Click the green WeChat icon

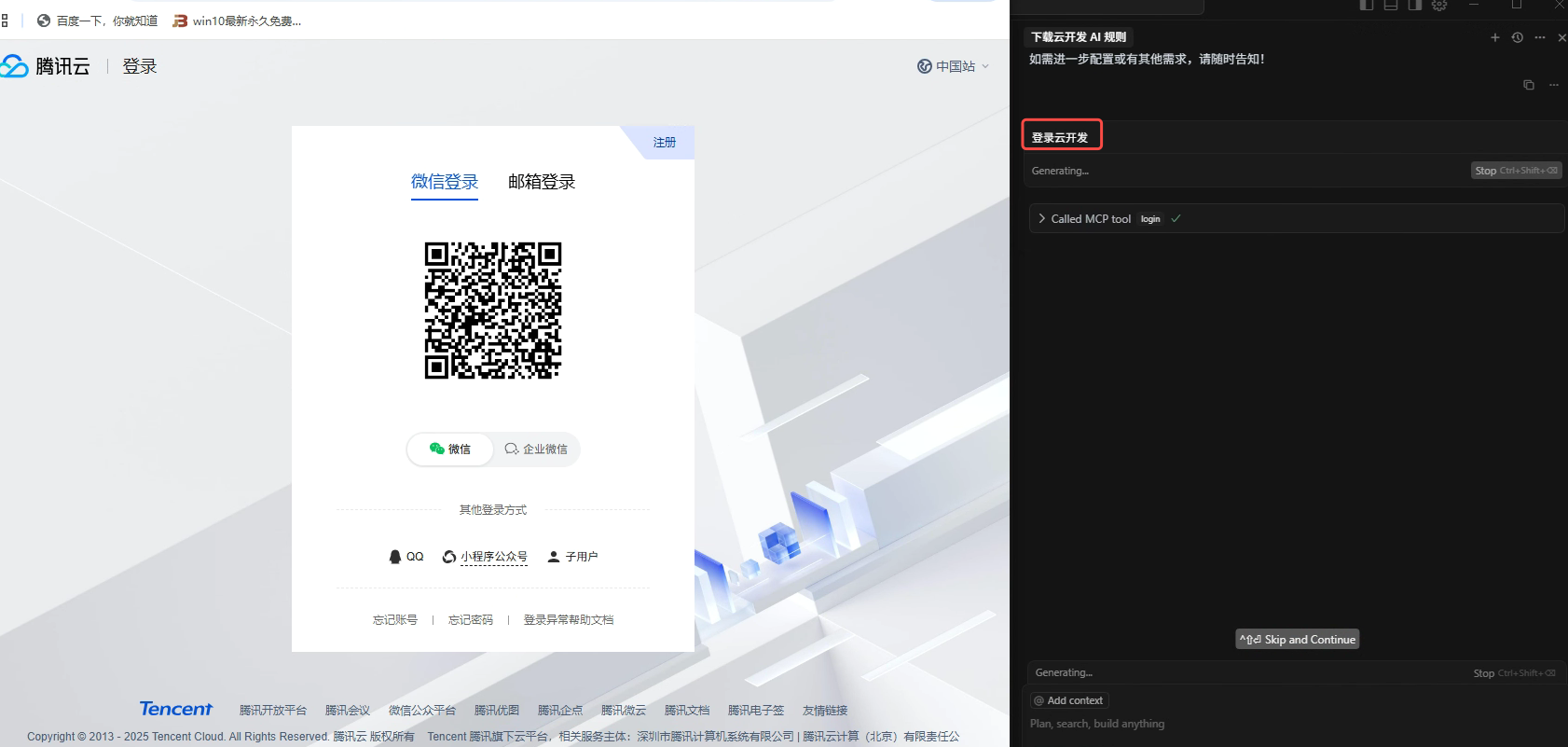point(436,449)
